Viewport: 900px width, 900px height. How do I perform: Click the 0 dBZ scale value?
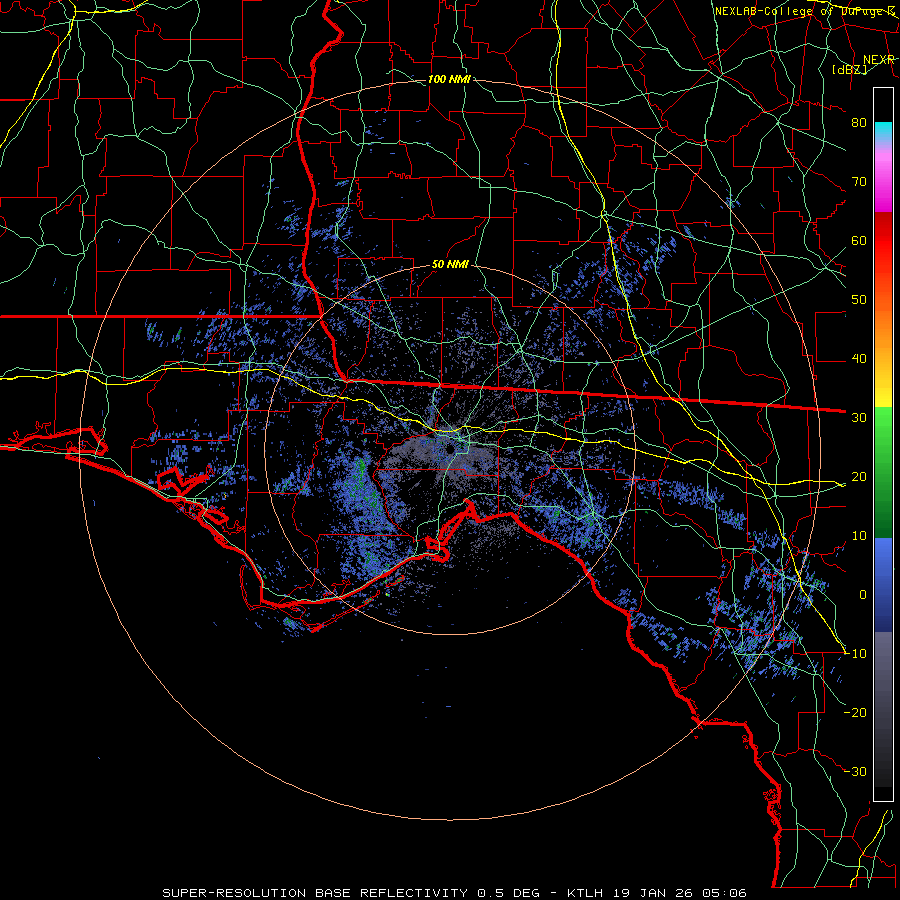862,595
